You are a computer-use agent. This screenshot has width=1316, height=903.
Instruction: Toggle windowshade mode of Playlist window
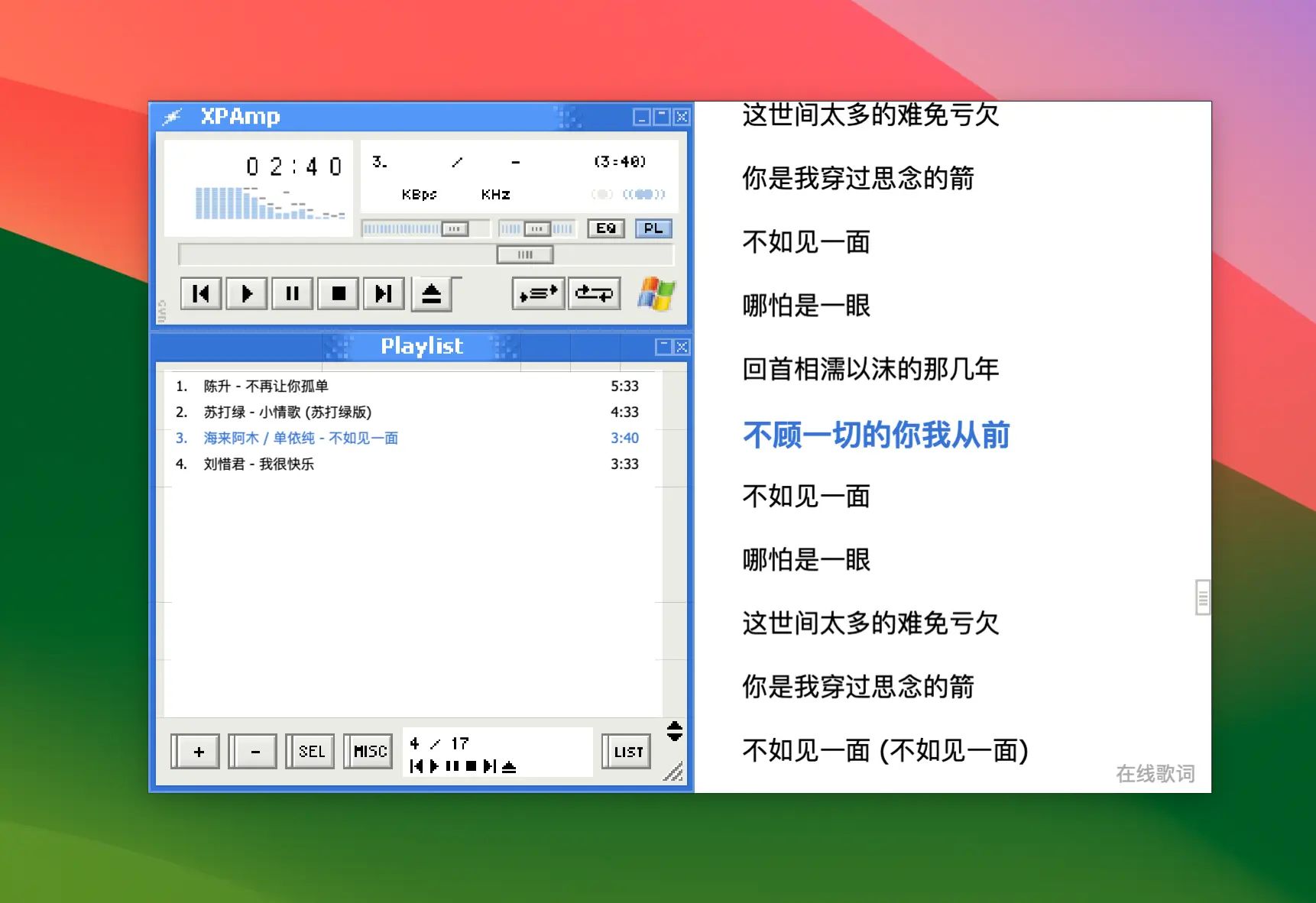(663, 347)
